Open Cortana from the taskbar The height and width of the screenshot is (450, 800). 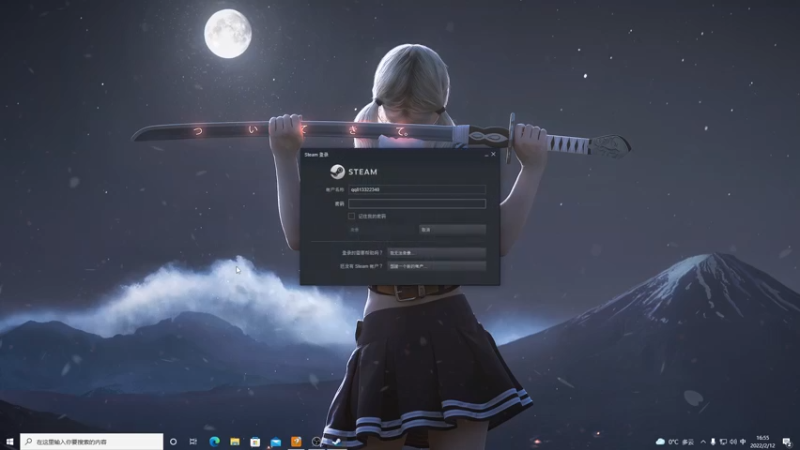coord(173,441)
